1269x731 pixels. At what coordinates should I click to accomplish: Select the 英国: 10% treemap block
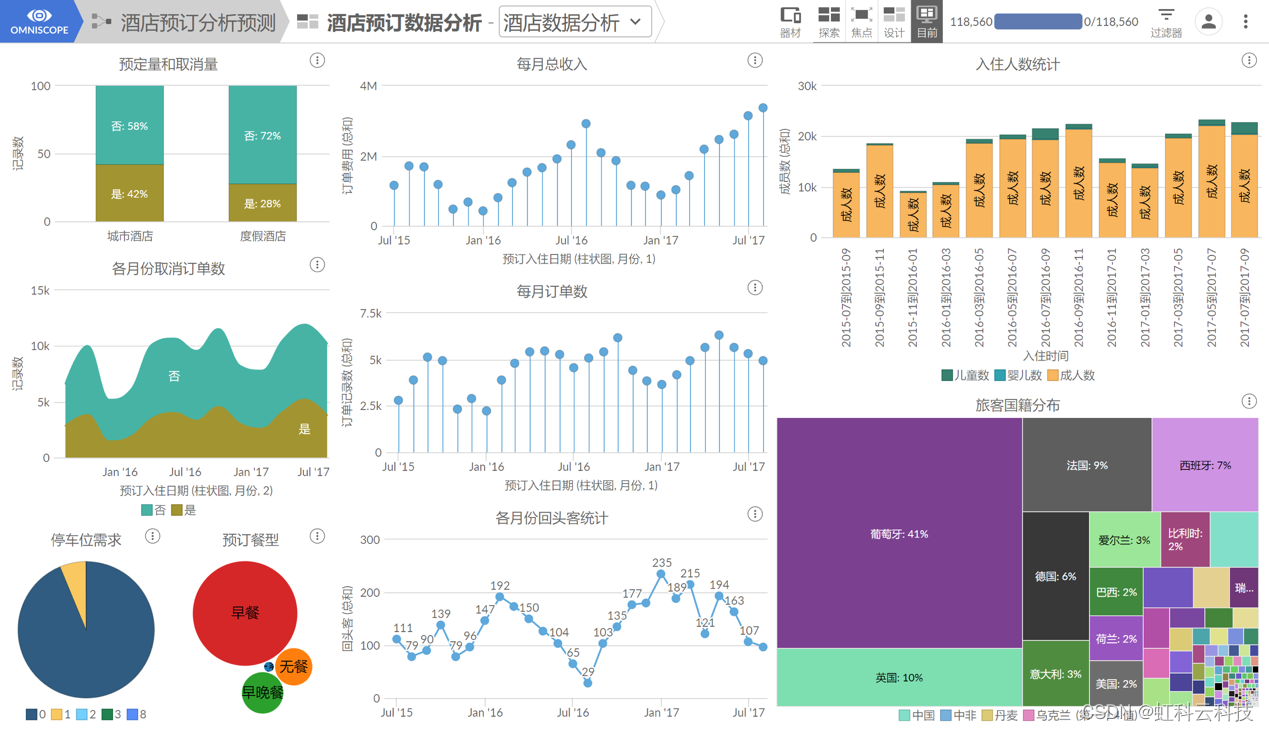click(x=899, y=678)
